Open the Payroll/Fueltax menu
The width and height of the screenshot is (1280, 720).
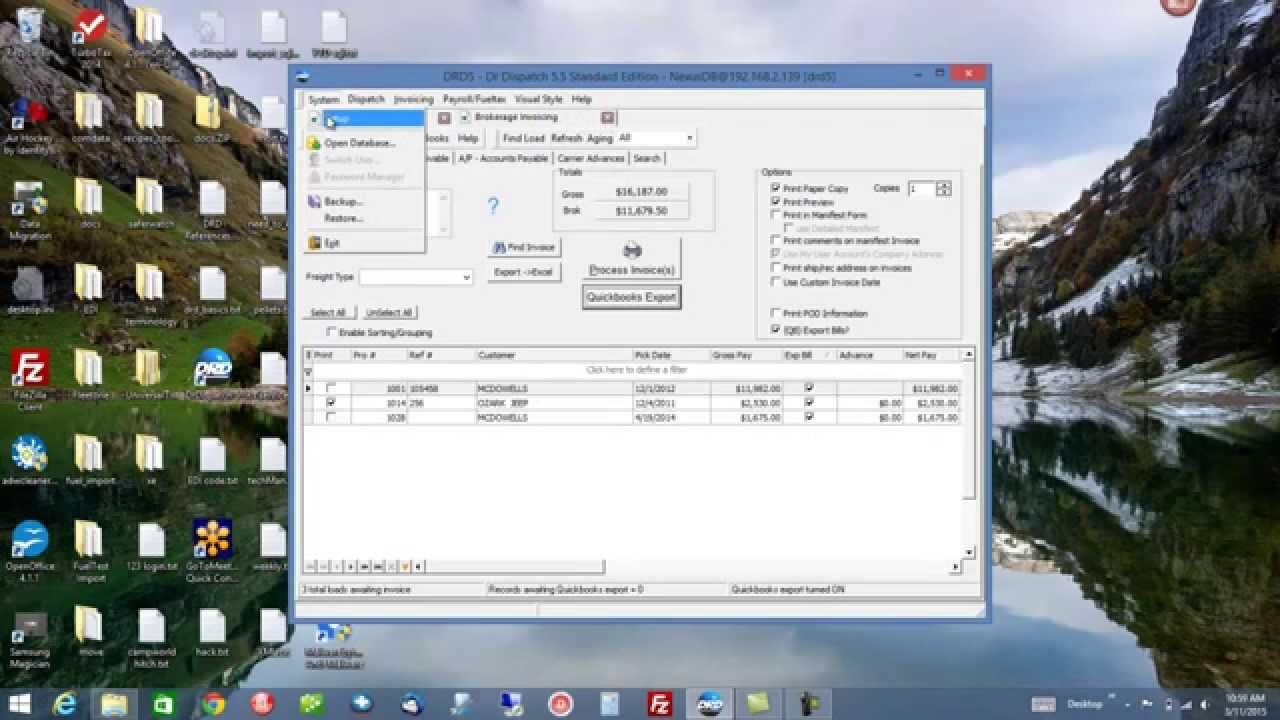(475, 99)
